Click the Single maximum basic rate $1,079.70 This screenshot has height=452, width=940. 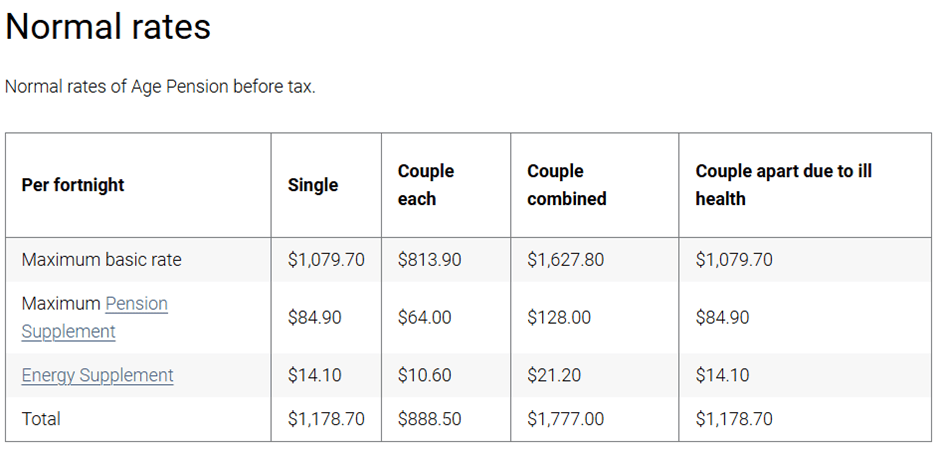point(326,260)
